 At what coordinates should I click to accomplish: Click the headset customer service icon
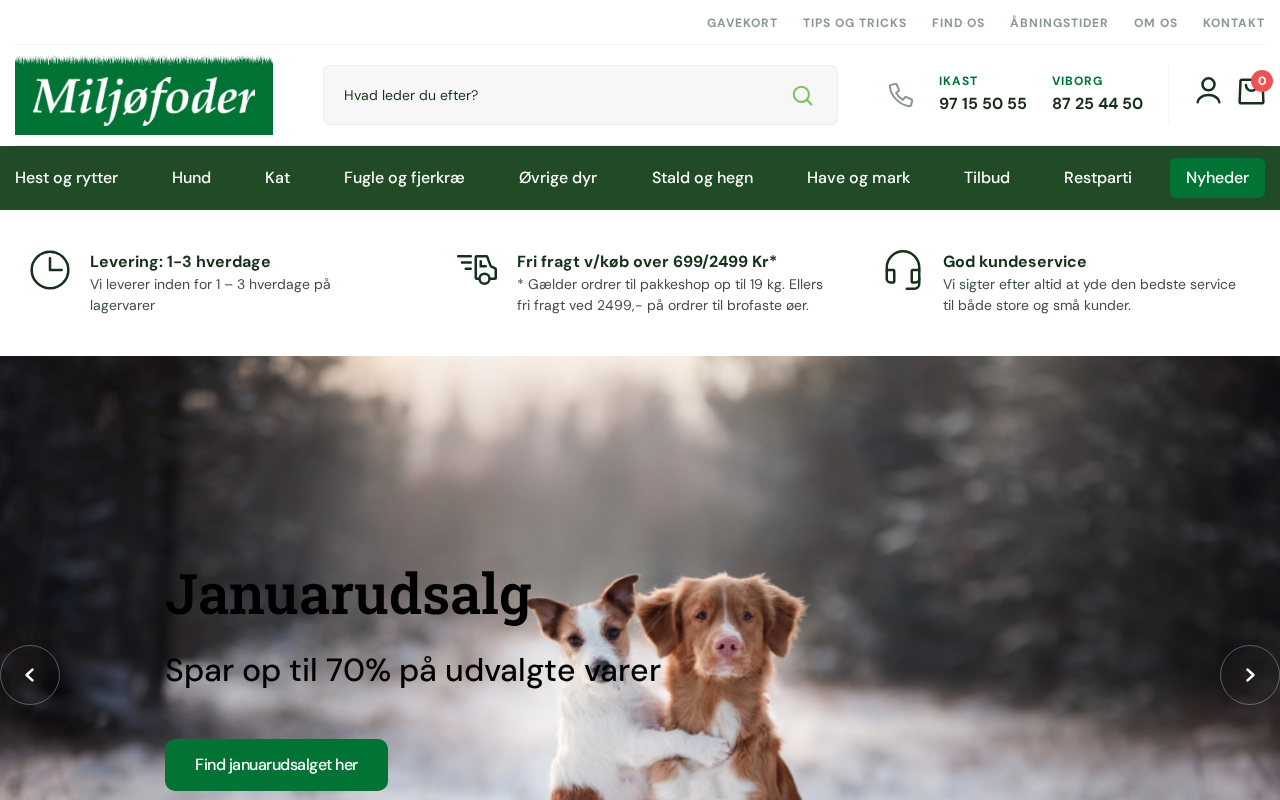click(903, 270)
